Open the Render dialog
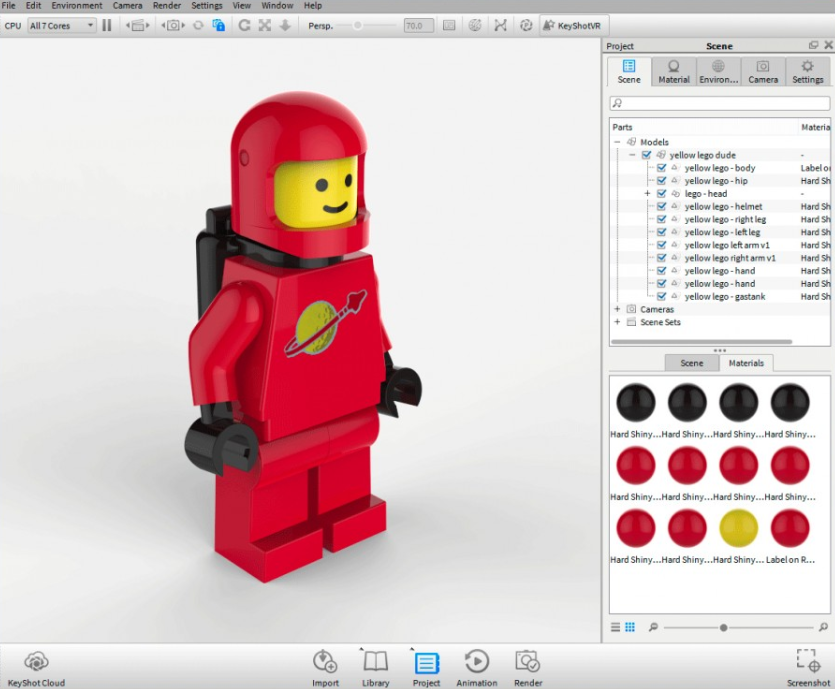 528,669
